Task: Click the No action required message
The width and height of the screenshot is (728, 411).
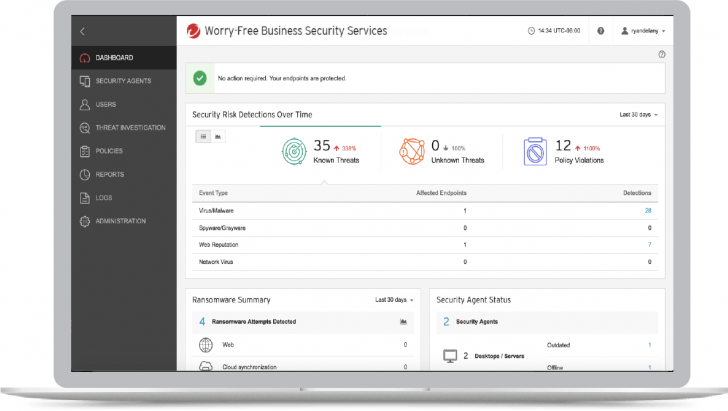Action: pos(282,78)
